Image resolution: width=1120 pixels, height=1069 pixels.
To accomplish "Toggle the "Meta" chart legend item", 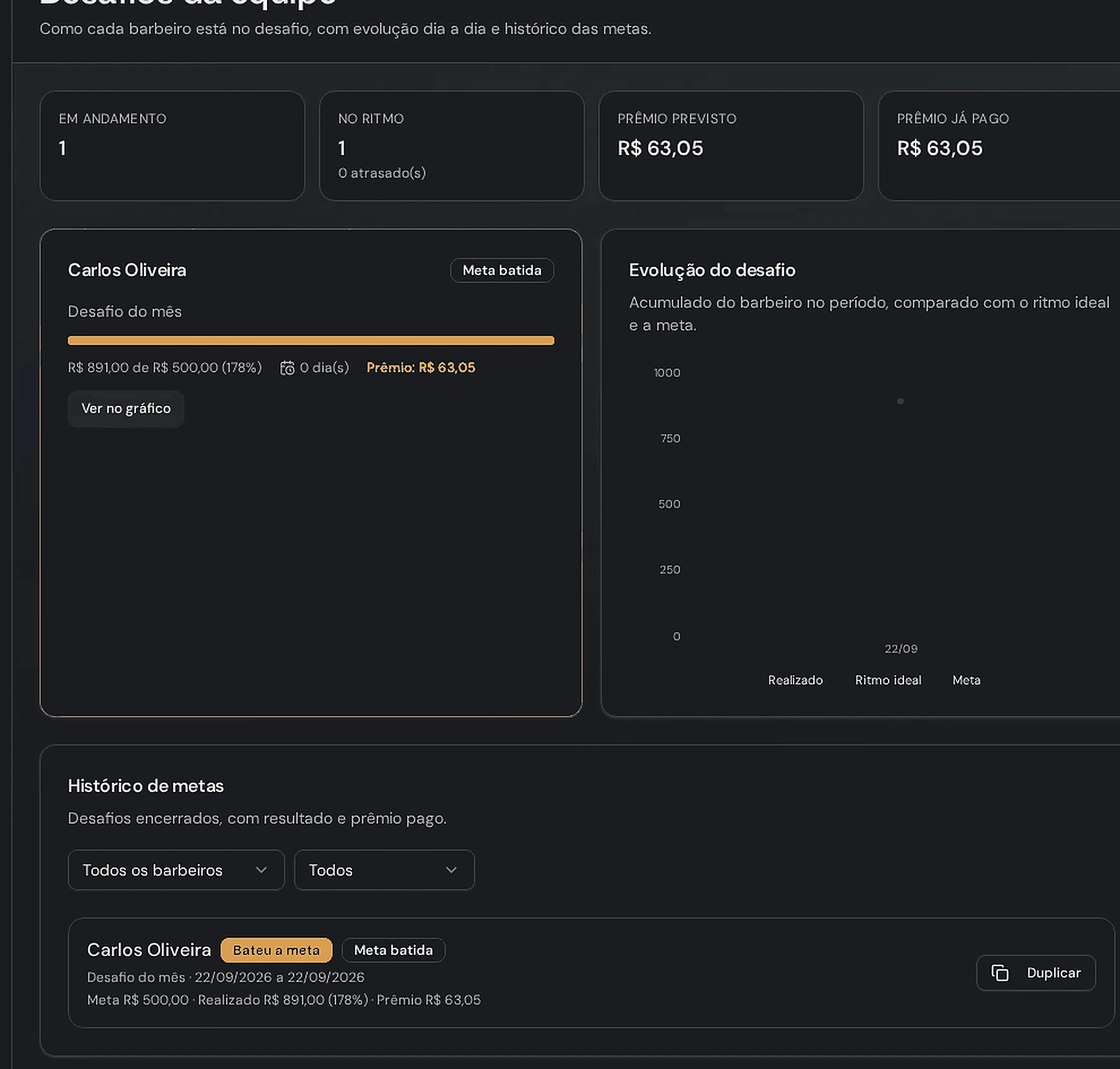I will coord(967,680).
